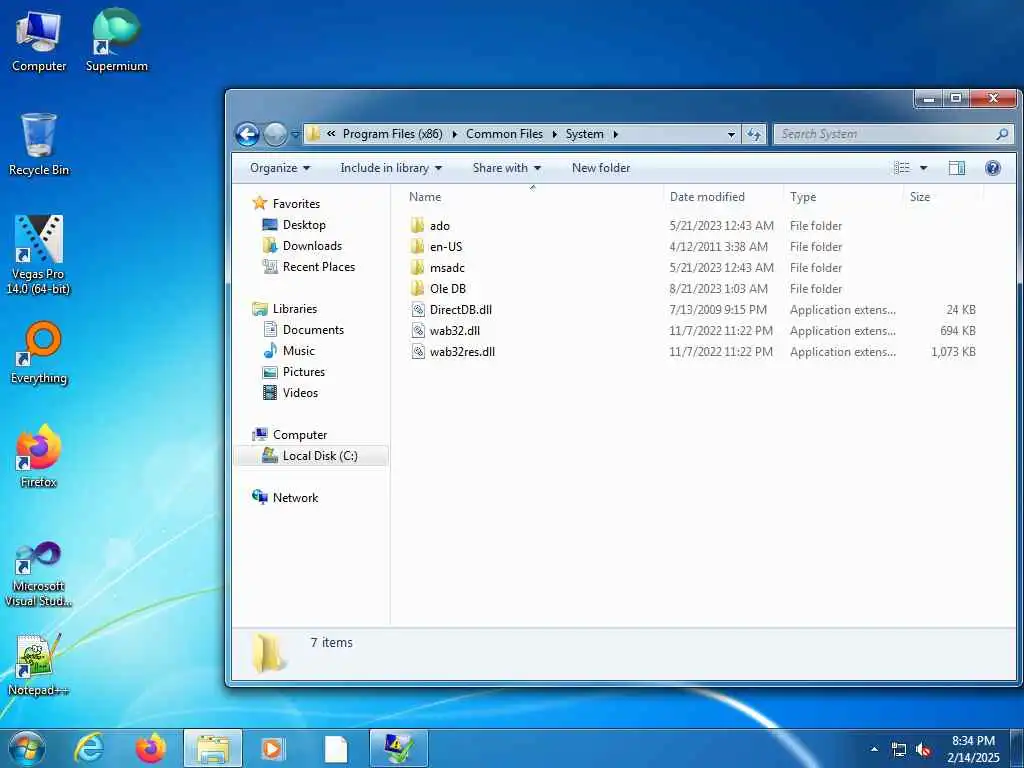This screenshot has height=768, width=1024.
Task: Select the Firefox desktop shortcut
Action: pyautogui.click(x=39, y=456)
